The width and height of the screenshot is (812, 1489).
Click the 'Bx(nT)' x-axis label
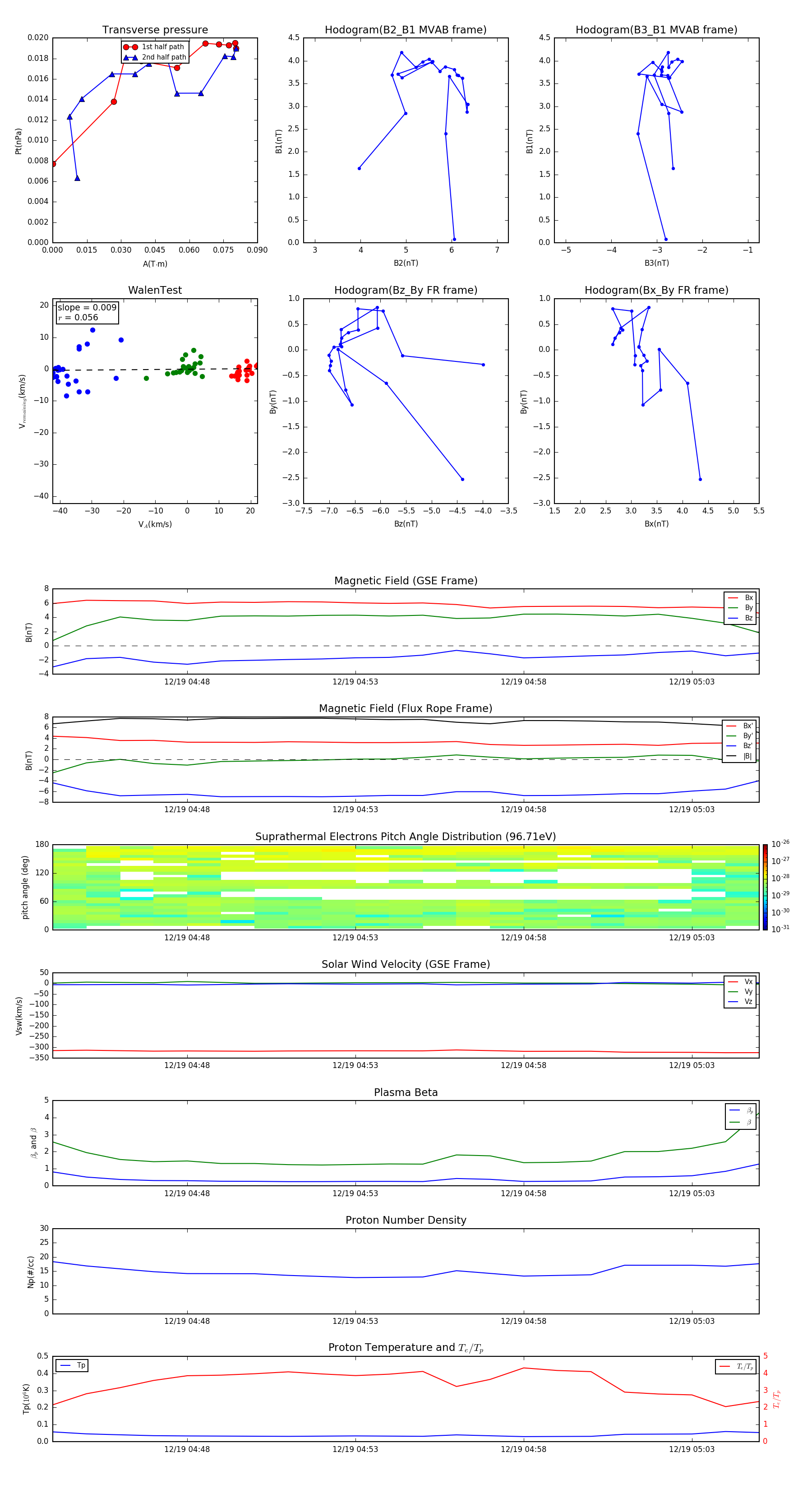click(x=656, y=524)
